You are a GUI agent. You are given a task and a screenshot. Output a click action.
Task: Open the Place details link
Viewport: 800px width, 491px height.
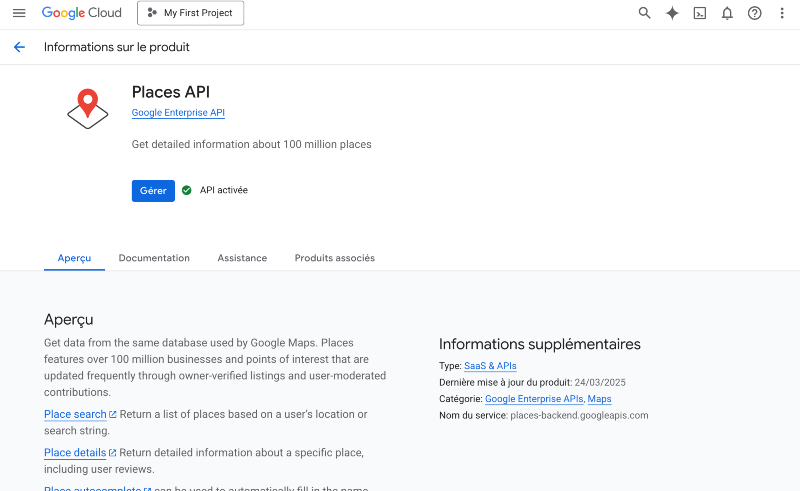75,453
